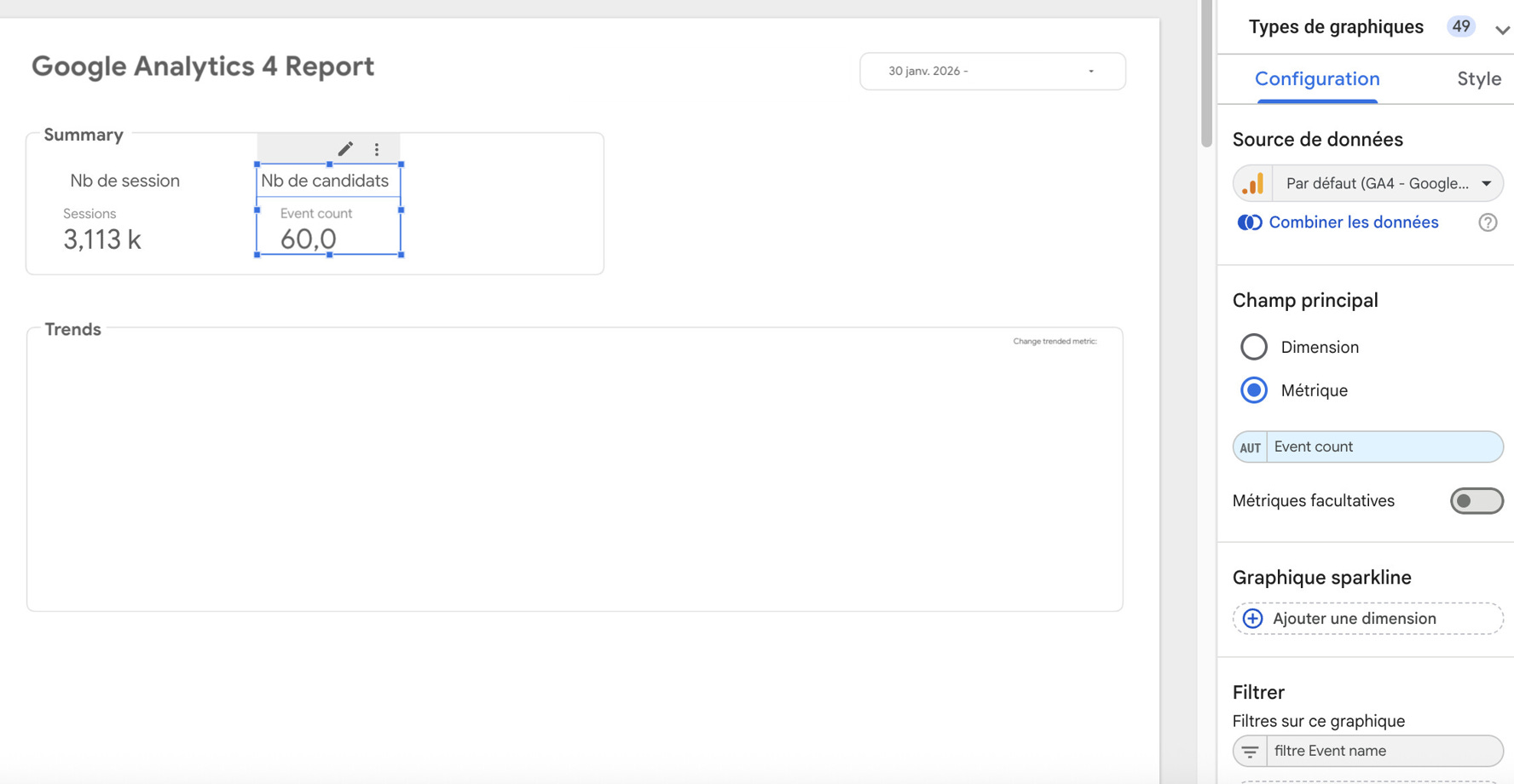The image size is (1514, 784).
Task: Click the Types de graphiques header
Action: 1336,27
